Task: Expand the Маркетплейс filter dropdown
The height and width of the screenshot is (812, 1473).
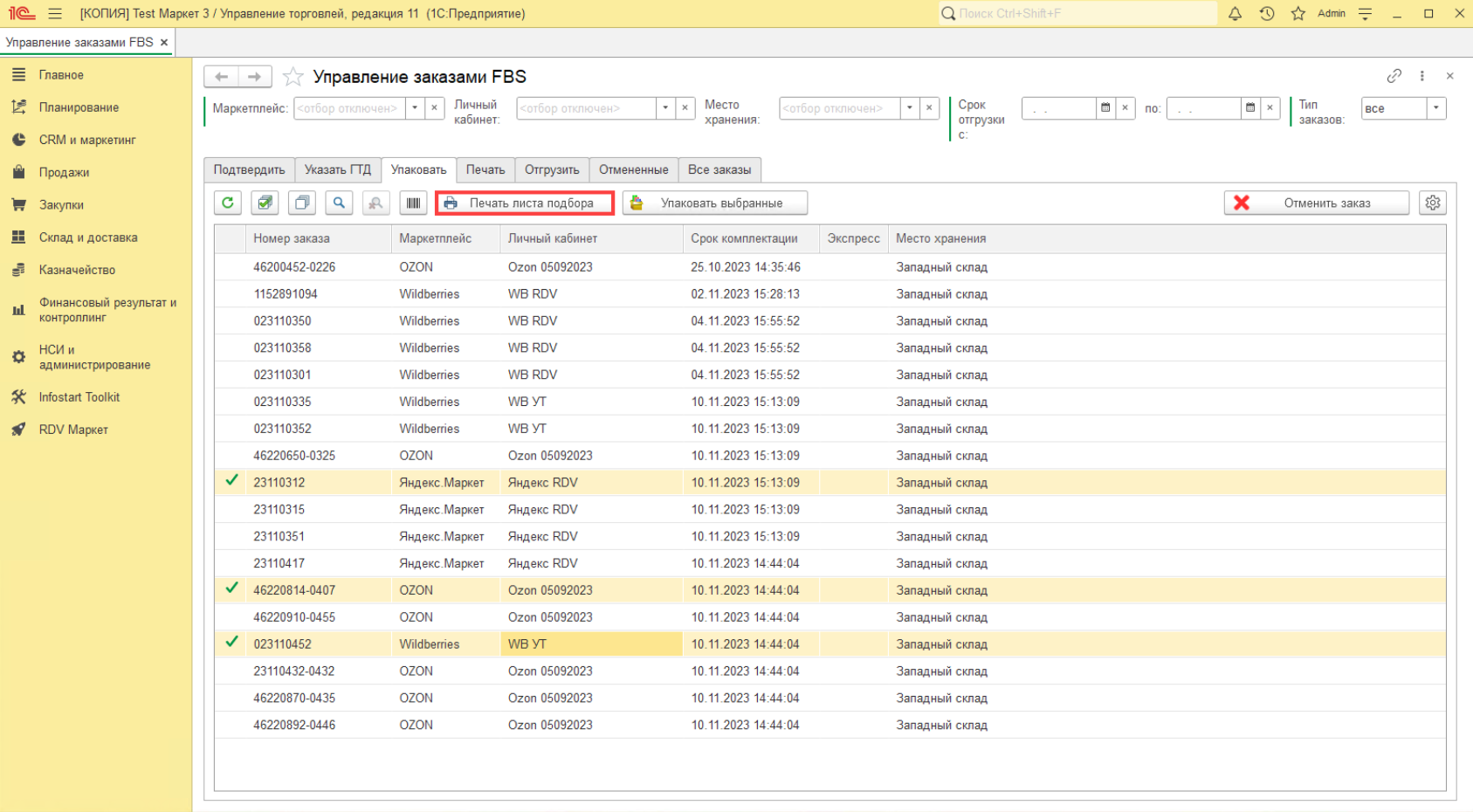Action: point(415,108)
